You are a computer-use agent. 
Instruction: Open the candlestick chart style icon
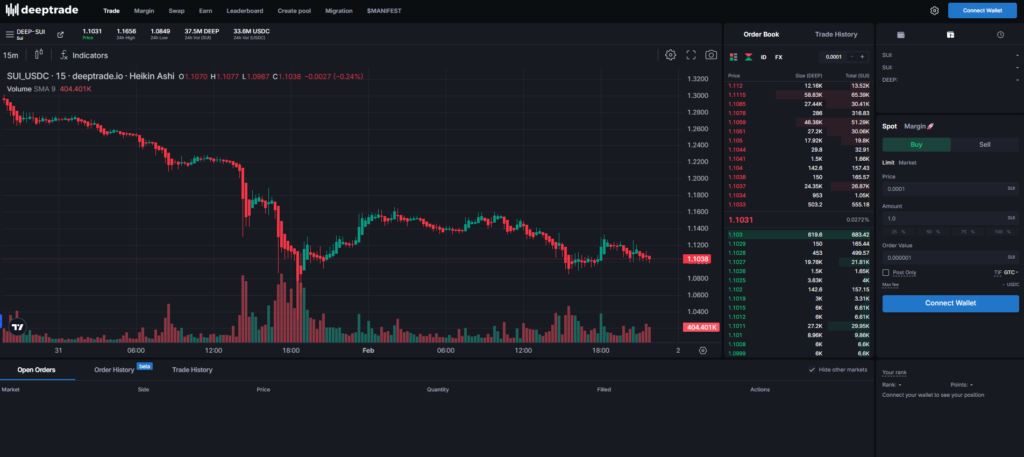click(39, 55)
